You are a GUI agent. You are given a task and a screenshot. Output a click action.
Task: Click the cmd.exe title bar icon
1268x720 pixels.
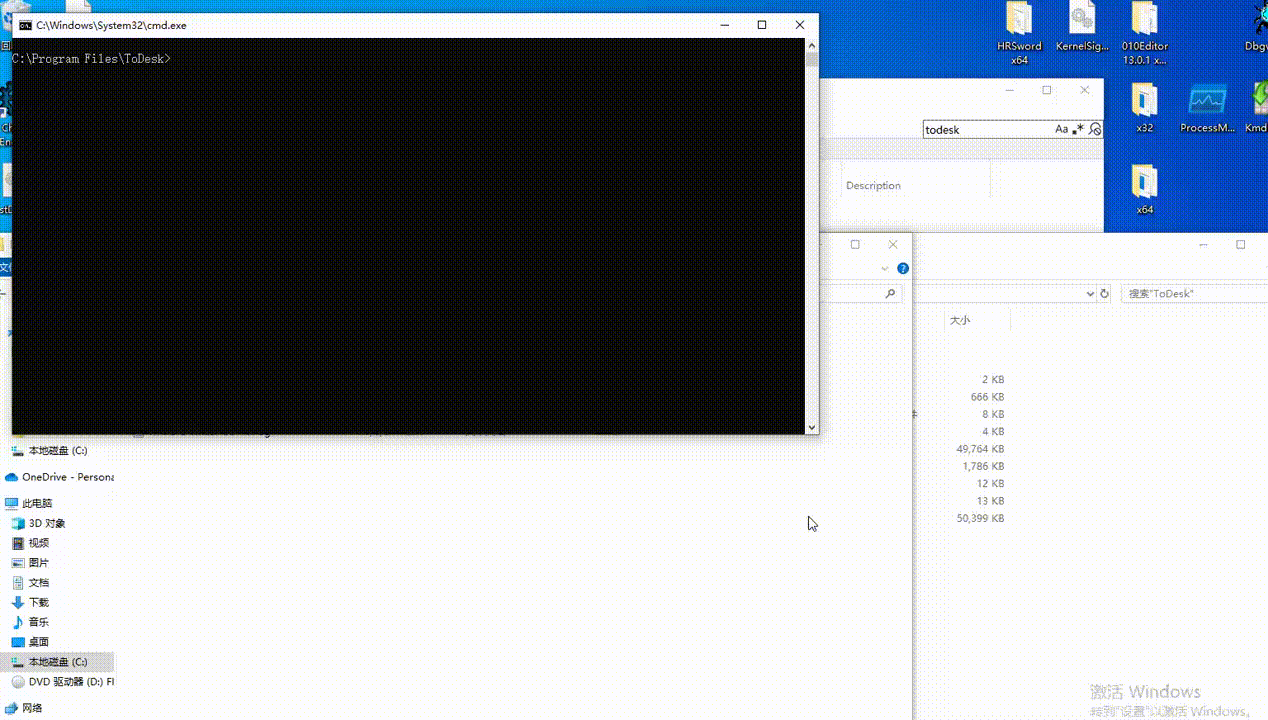tap(25, 25)
